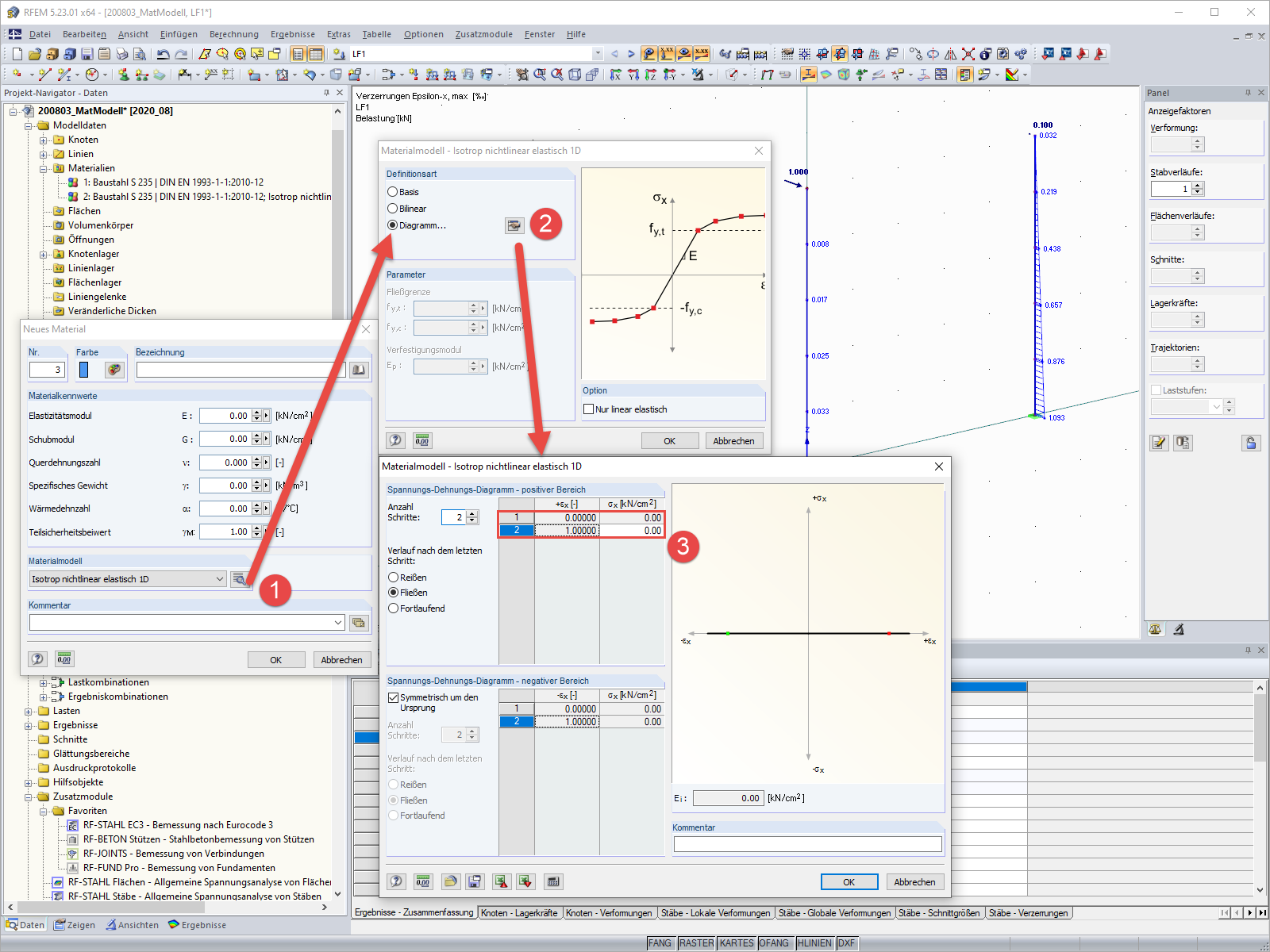The height and width of the screenshot is (952, 1270).
Task: Click the lock icon in the Panel
Action: click(1251, 443)
